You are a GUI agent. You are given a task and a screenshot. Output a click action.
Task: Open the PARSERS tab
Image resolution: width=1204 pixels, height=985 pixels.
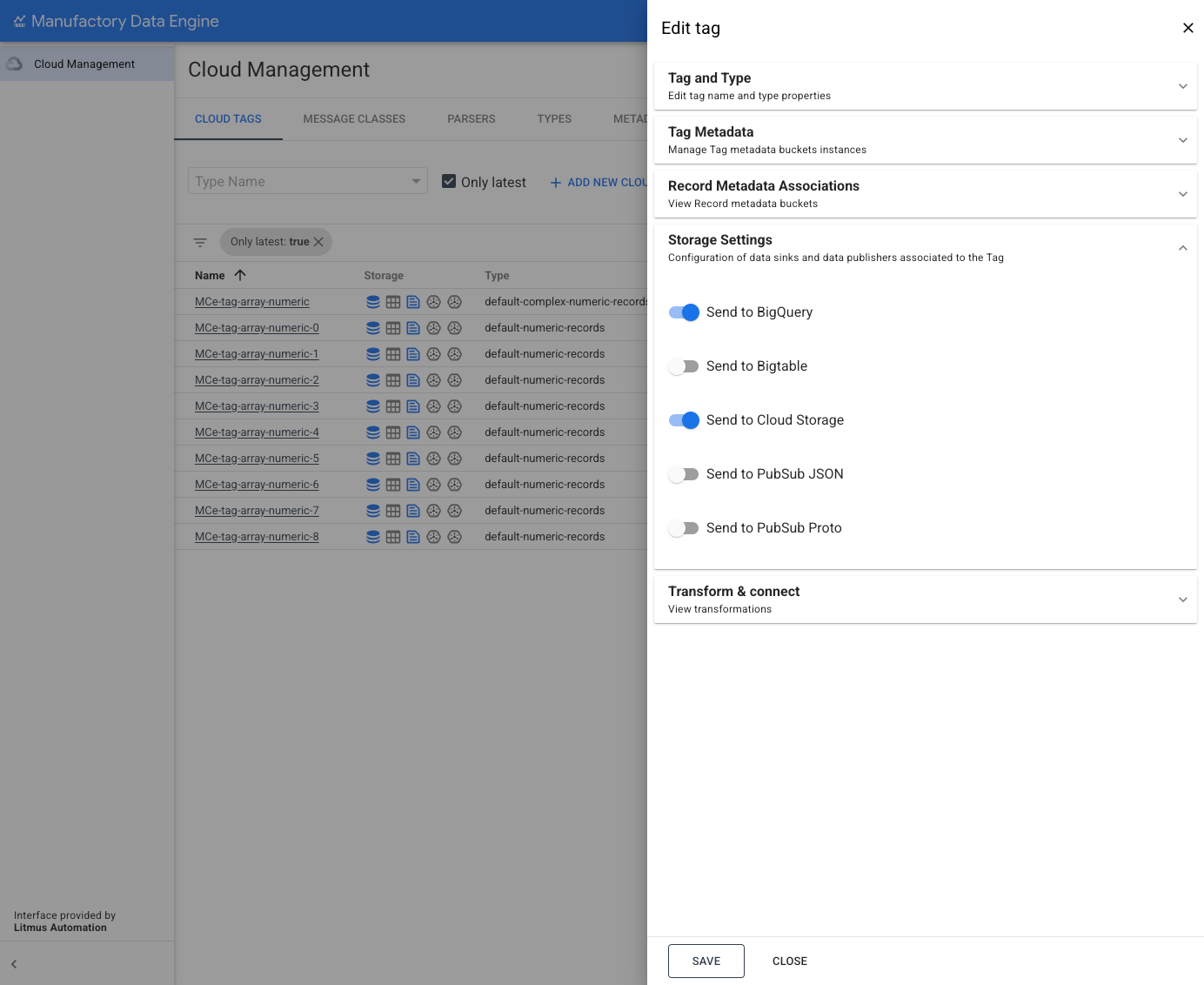click(x=471, y=119)
